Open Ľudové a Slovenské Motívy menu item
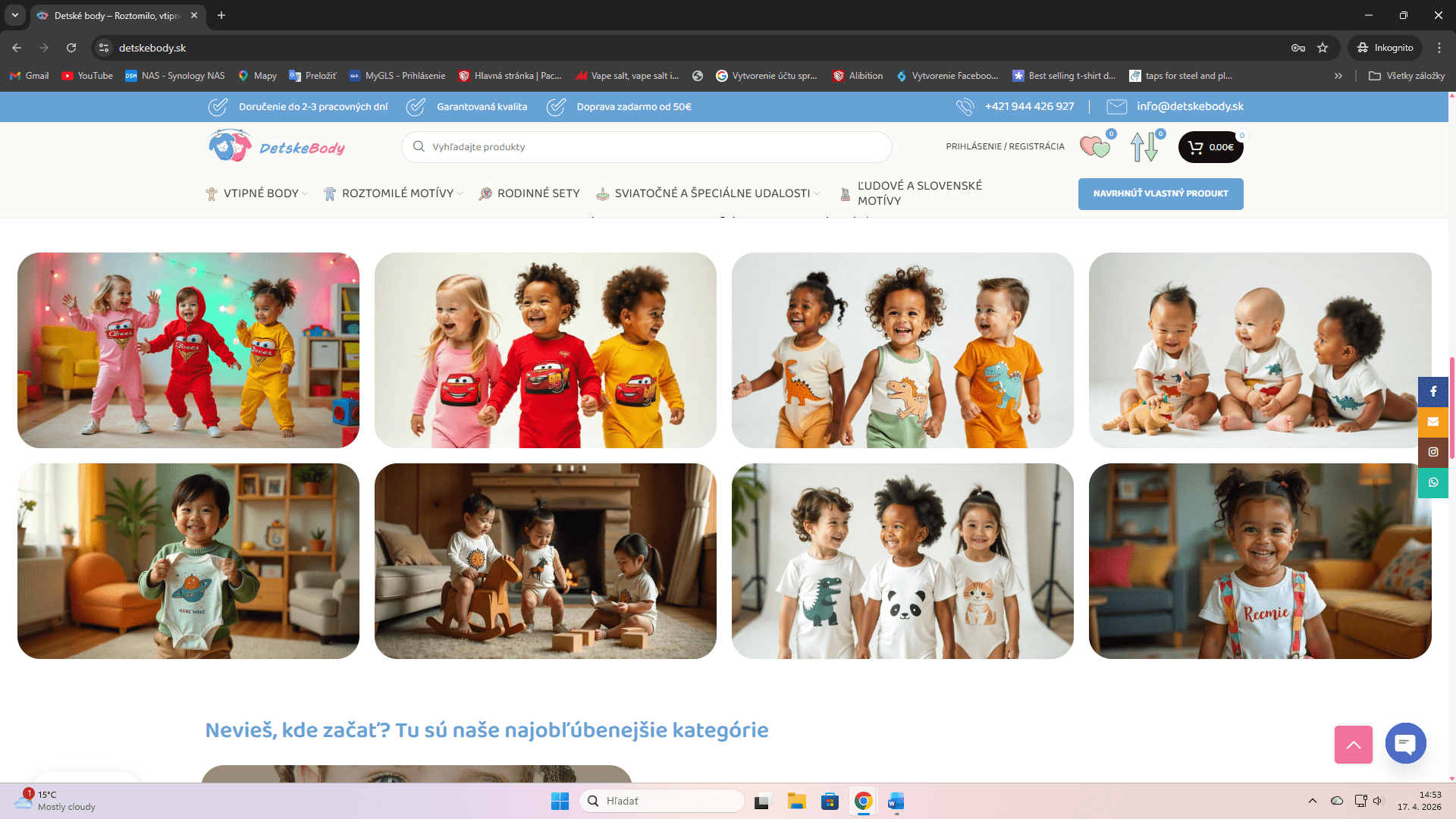This screenshot has width=1456, height=819. click(x=919, y=193)
